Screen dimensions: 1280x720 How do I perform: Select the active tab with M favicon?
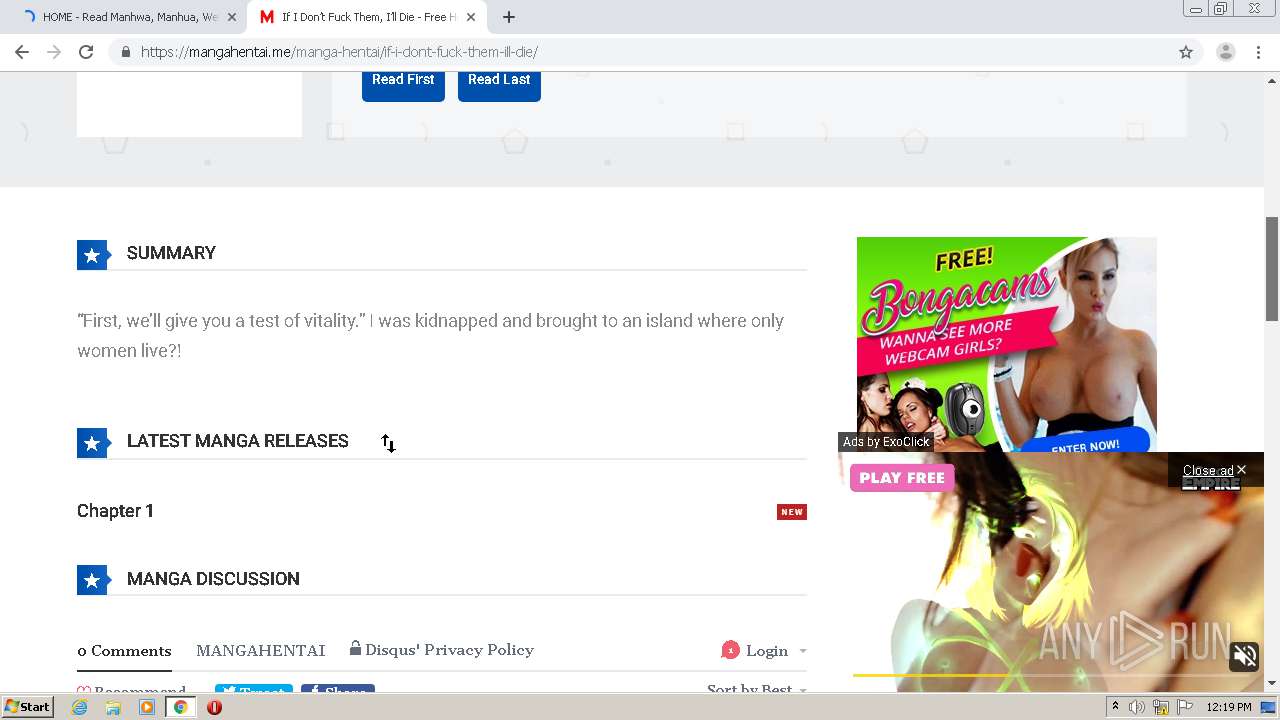pos(365,17)
